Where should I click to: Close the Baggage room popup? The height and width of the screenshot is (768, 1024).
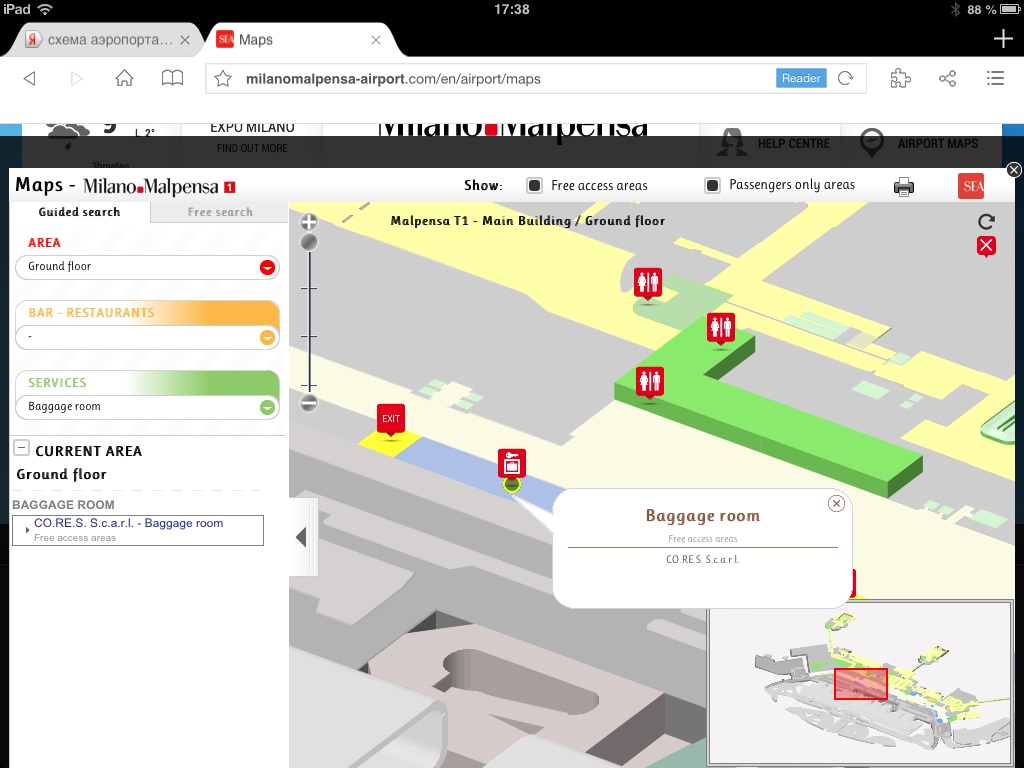click(836, 504)
